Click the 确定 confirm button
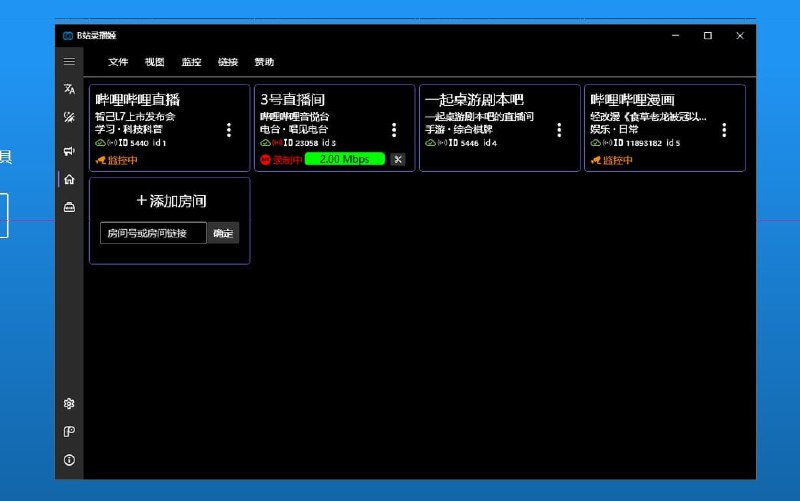The image size is (800, 501). coord(223,233)
